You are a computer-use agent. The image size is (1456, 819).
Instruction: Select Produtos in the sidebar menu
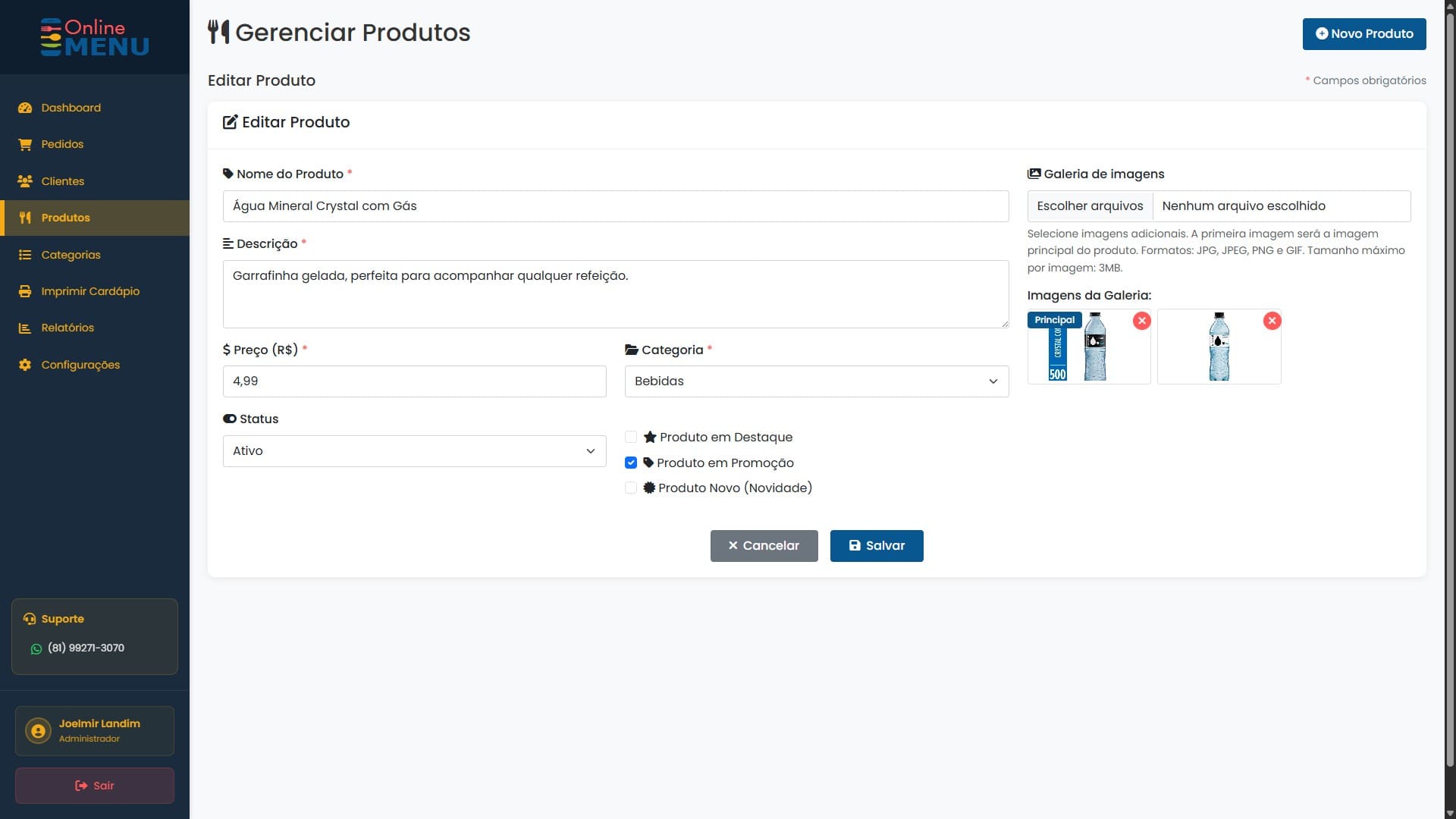(x=67, y=218)
